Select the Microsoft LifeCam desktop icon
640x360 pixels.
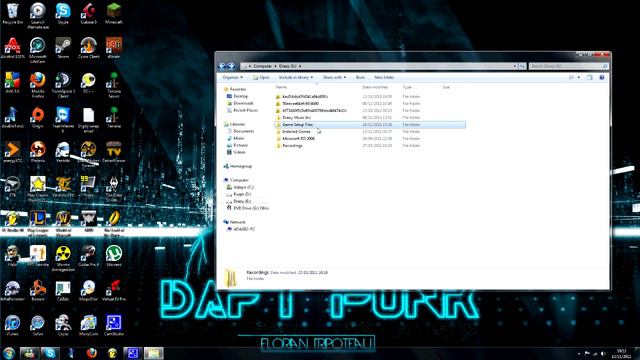pyautogui.click(x=38, y=50)
